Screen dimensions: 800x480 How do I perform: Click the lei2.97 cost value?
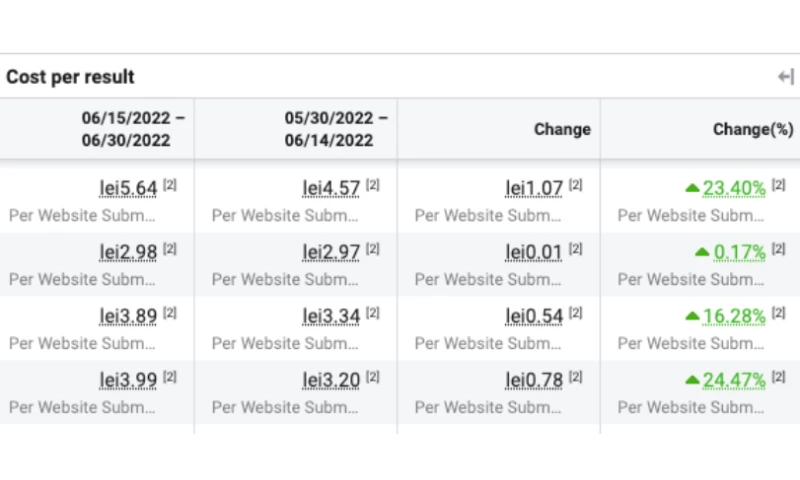(x=331, y=252)
